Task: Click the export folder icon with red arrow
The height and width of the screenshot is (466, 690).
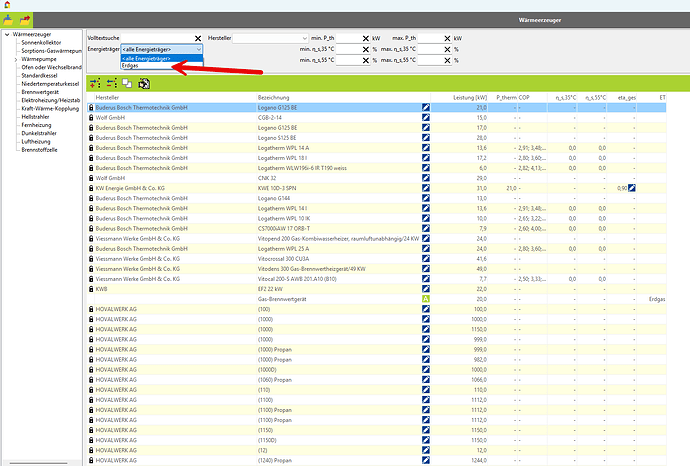Action: coord(25,20)
